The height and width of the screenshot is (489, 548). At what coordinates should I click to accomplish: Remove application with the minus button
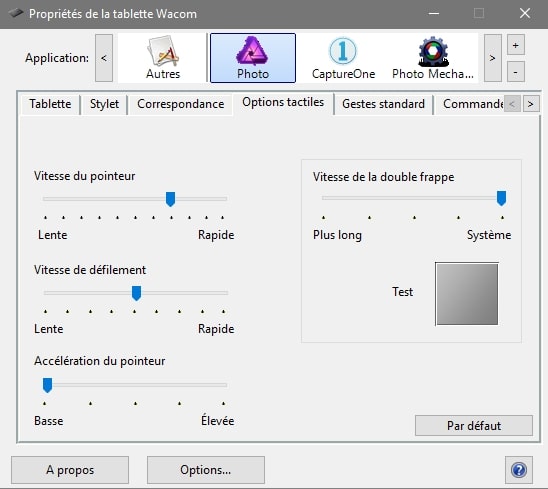click(x=515, y=72)
